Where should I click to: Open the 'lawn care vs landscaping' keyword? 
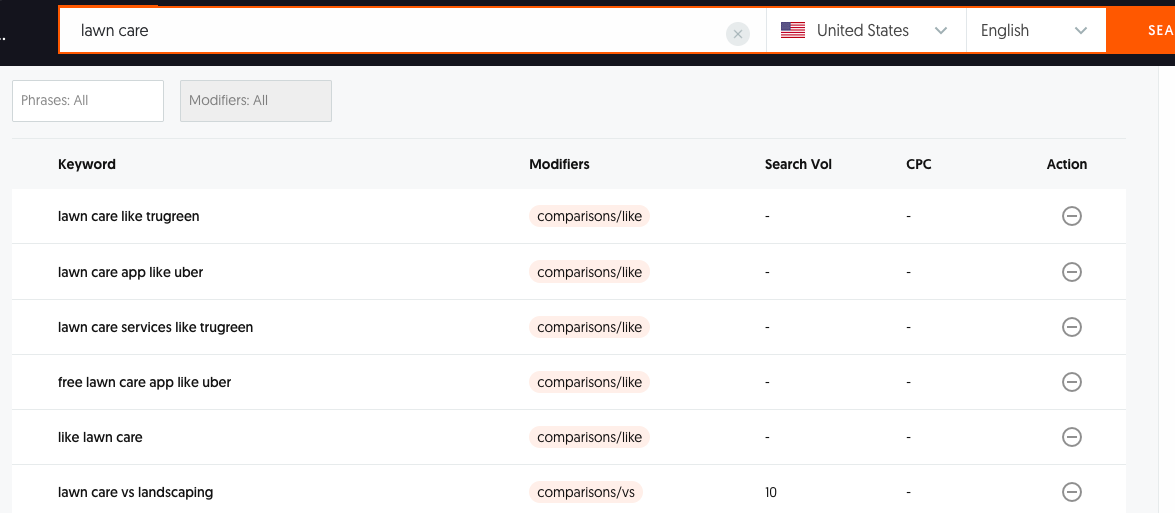(x=135, y=492)
